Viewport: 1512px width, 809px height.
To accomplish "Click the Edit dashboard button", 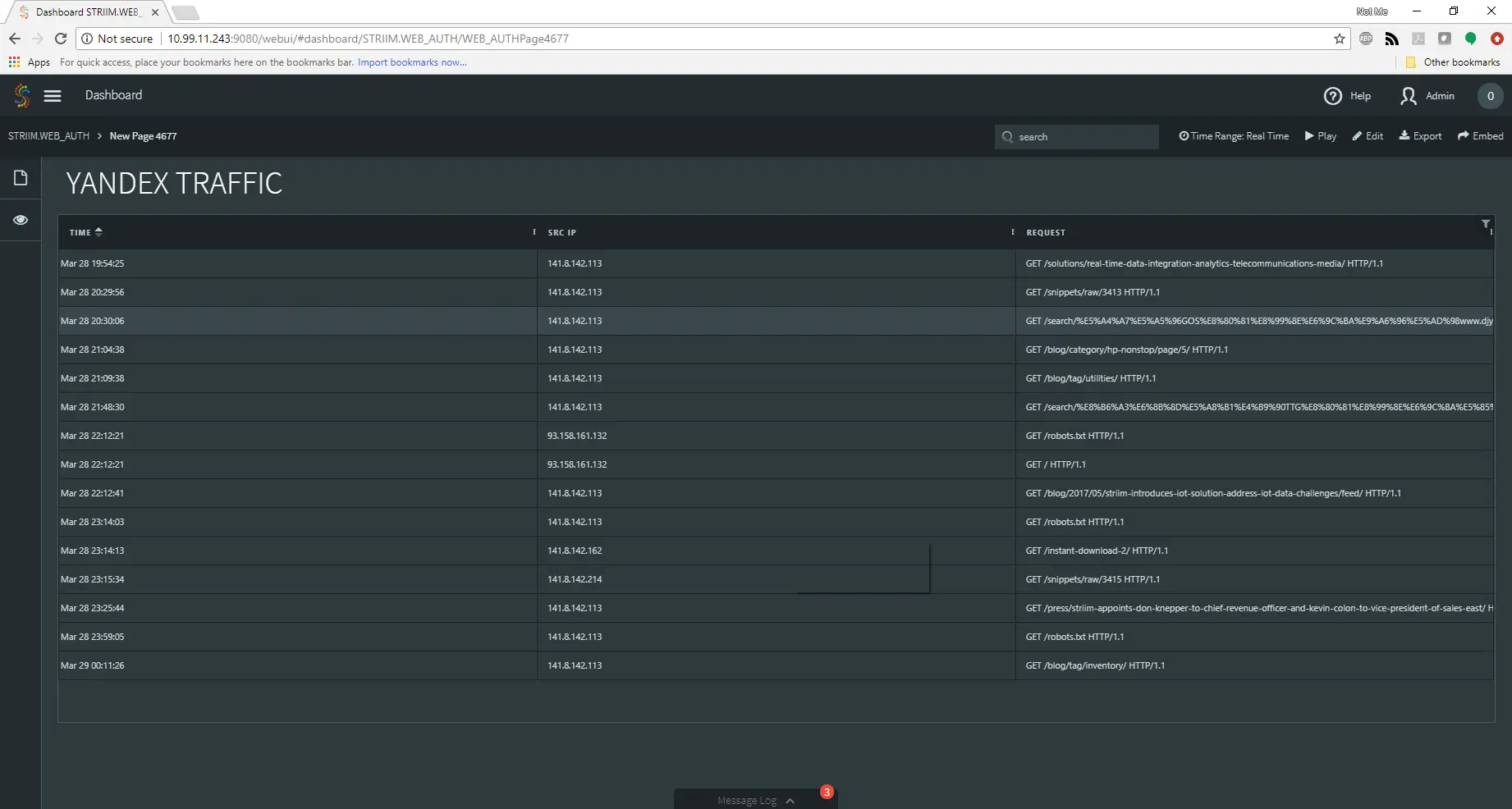I will coord(1368,136).
